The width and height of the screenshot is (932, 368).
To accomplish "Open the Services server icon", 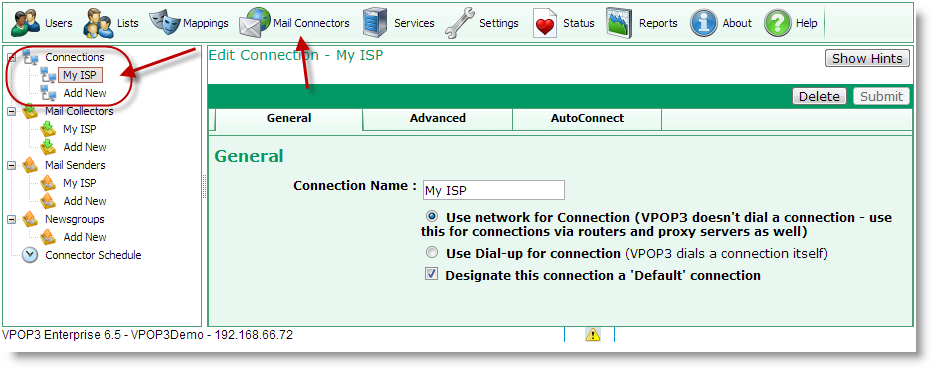I will [375, 23].
